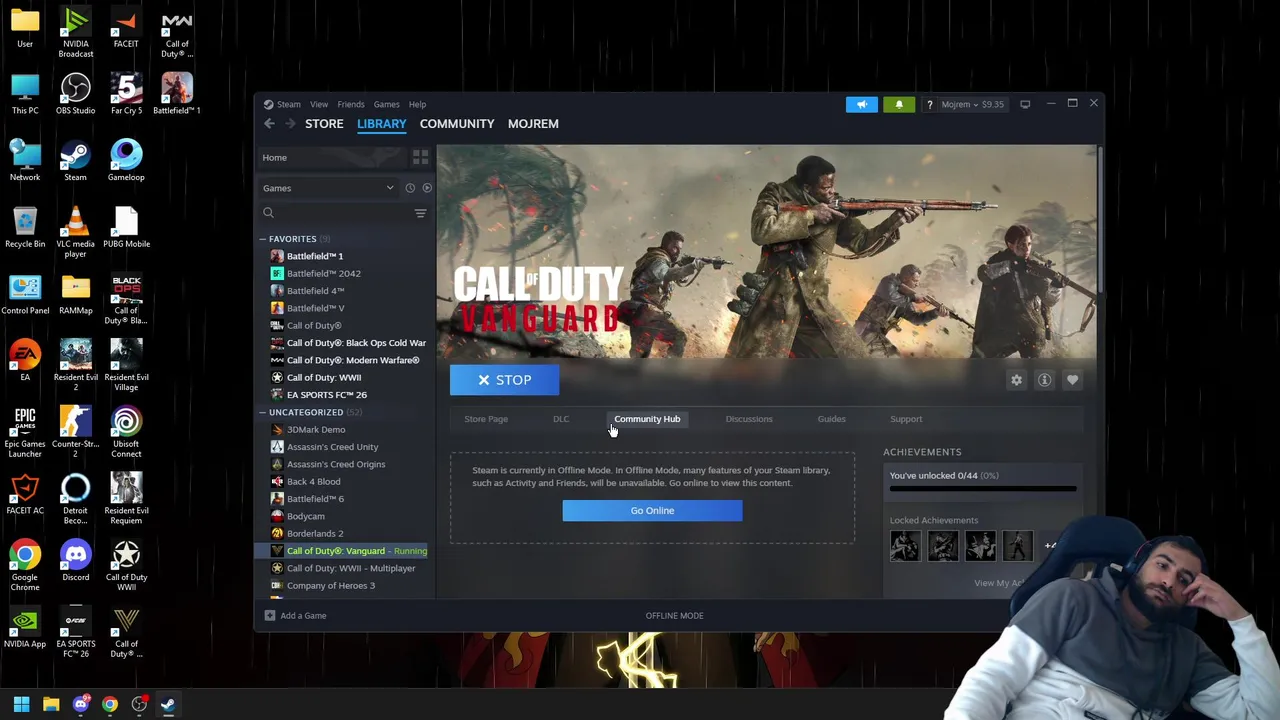Click the first locked achievement thumbnail

point(905,546)
